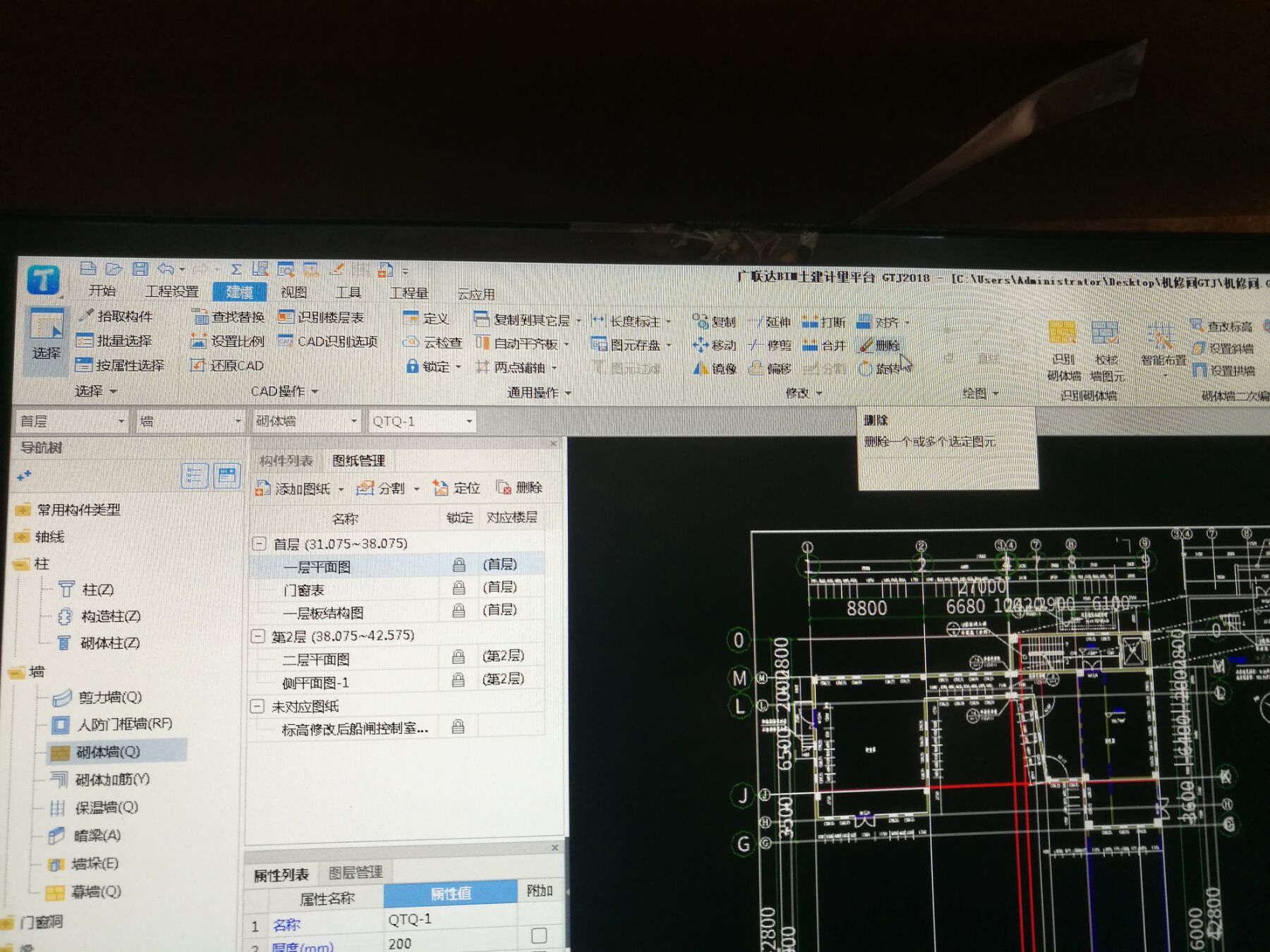Screen dimensions: 1270x952
Task: Click the 删除 delete tool in ribbon
Action: click(x=879, y=346)
